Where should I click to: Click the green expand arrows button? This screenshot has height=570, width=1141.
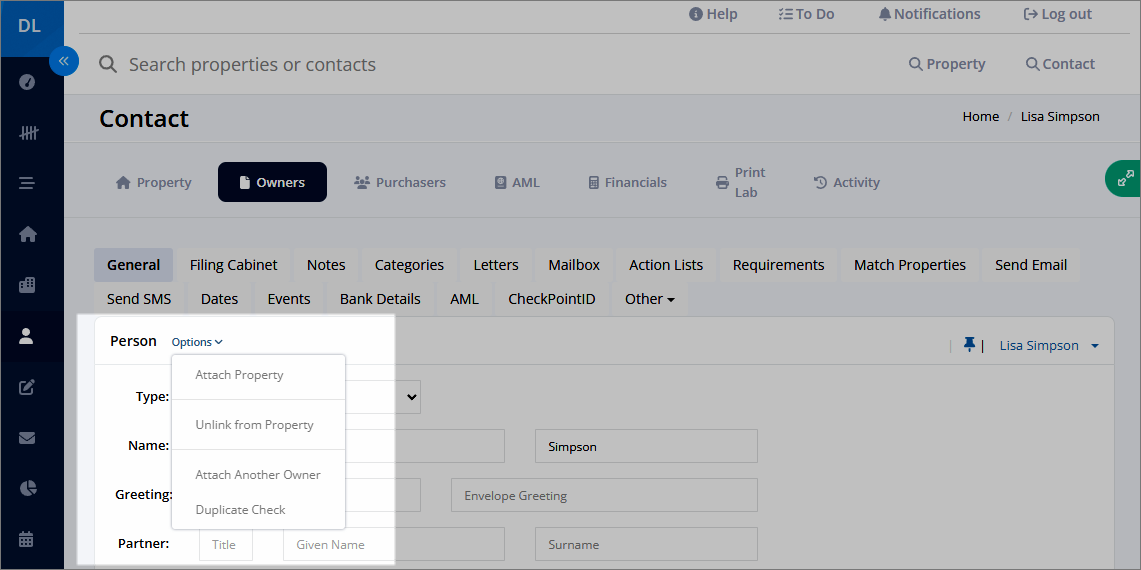coord(1124,178)
